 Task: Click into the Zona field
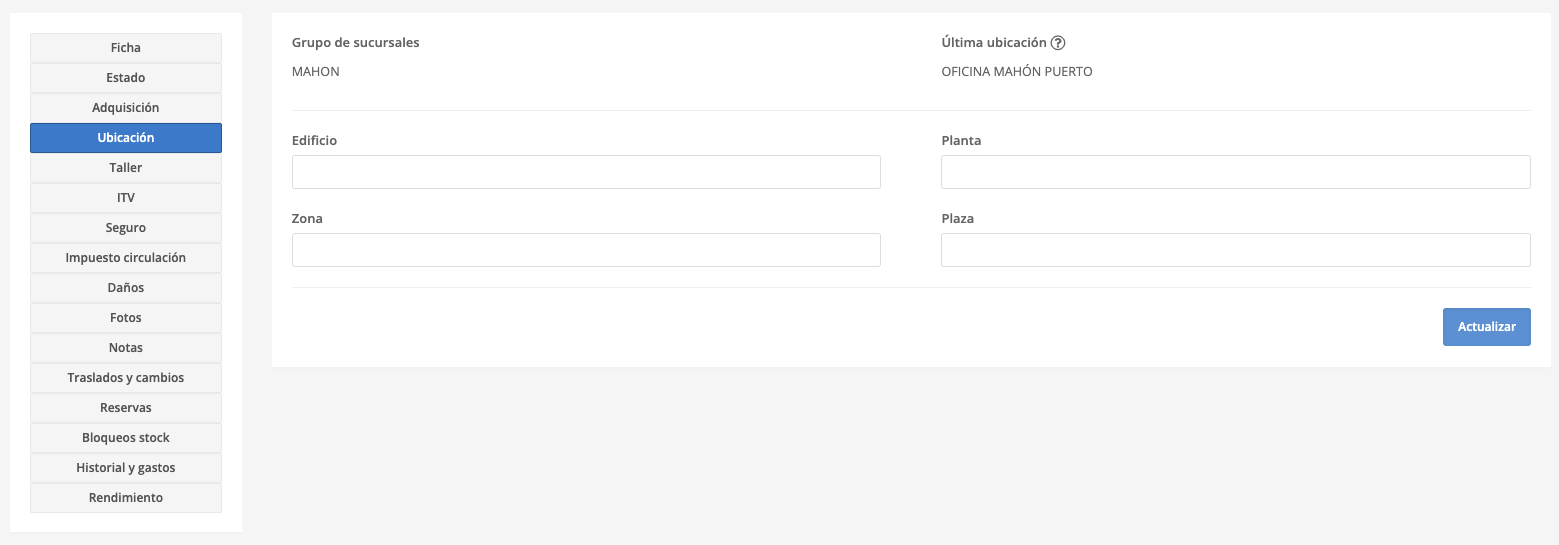point(586,250)
